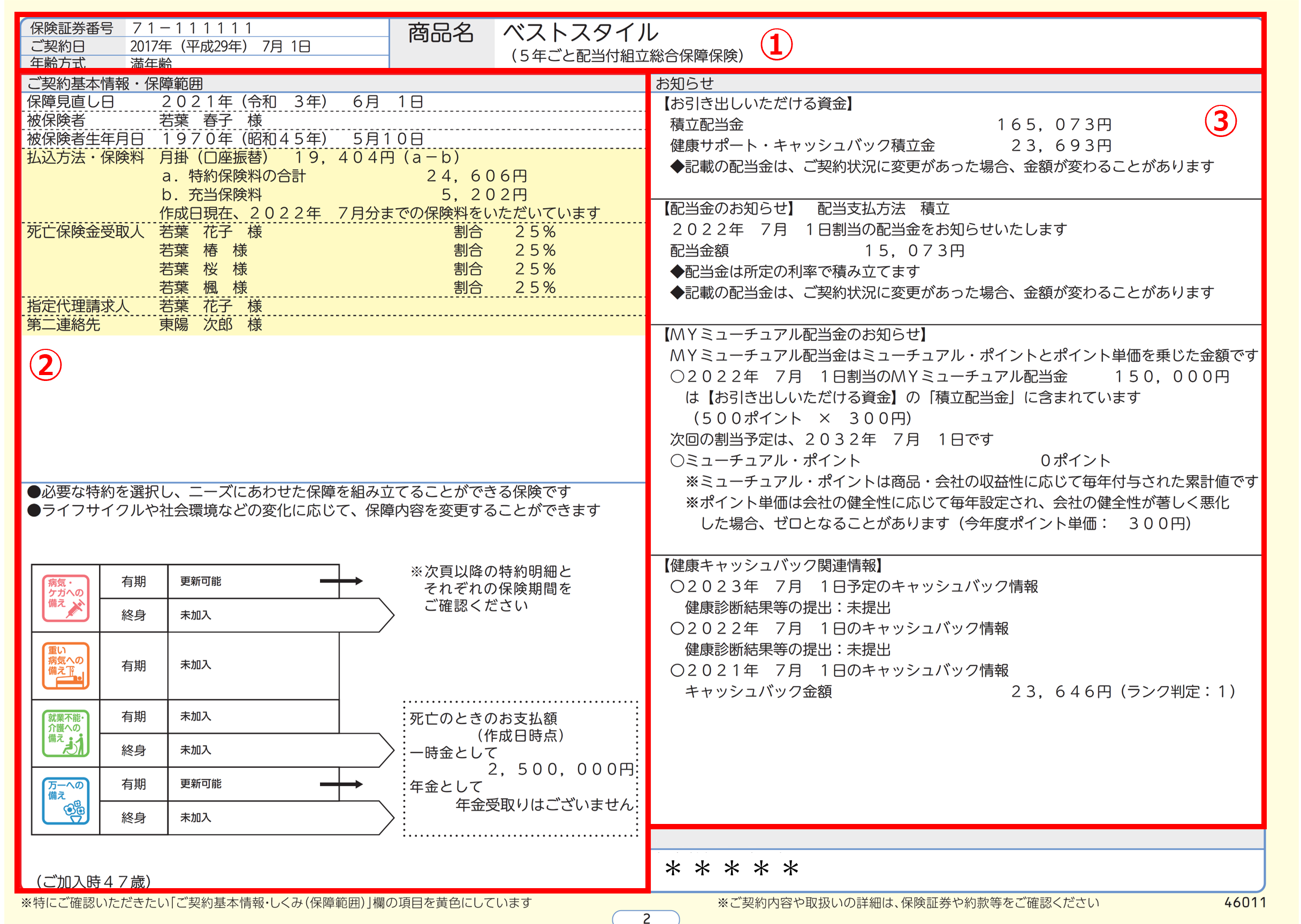Click the 年金受取りはございません text

545,805
